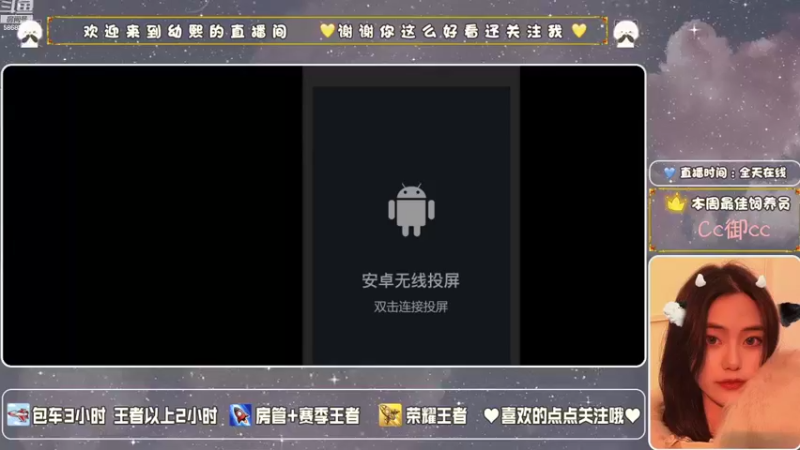Click the white heart before '喜欢的点点关注哦'

point(491,416)
